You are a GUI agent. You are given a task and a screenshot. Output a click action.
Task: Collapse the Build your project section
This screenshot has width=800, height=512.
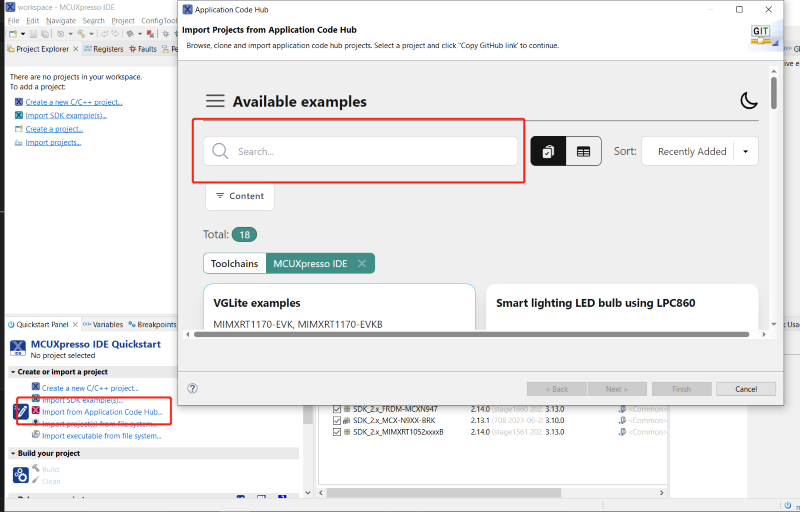[x=13, y=453]
